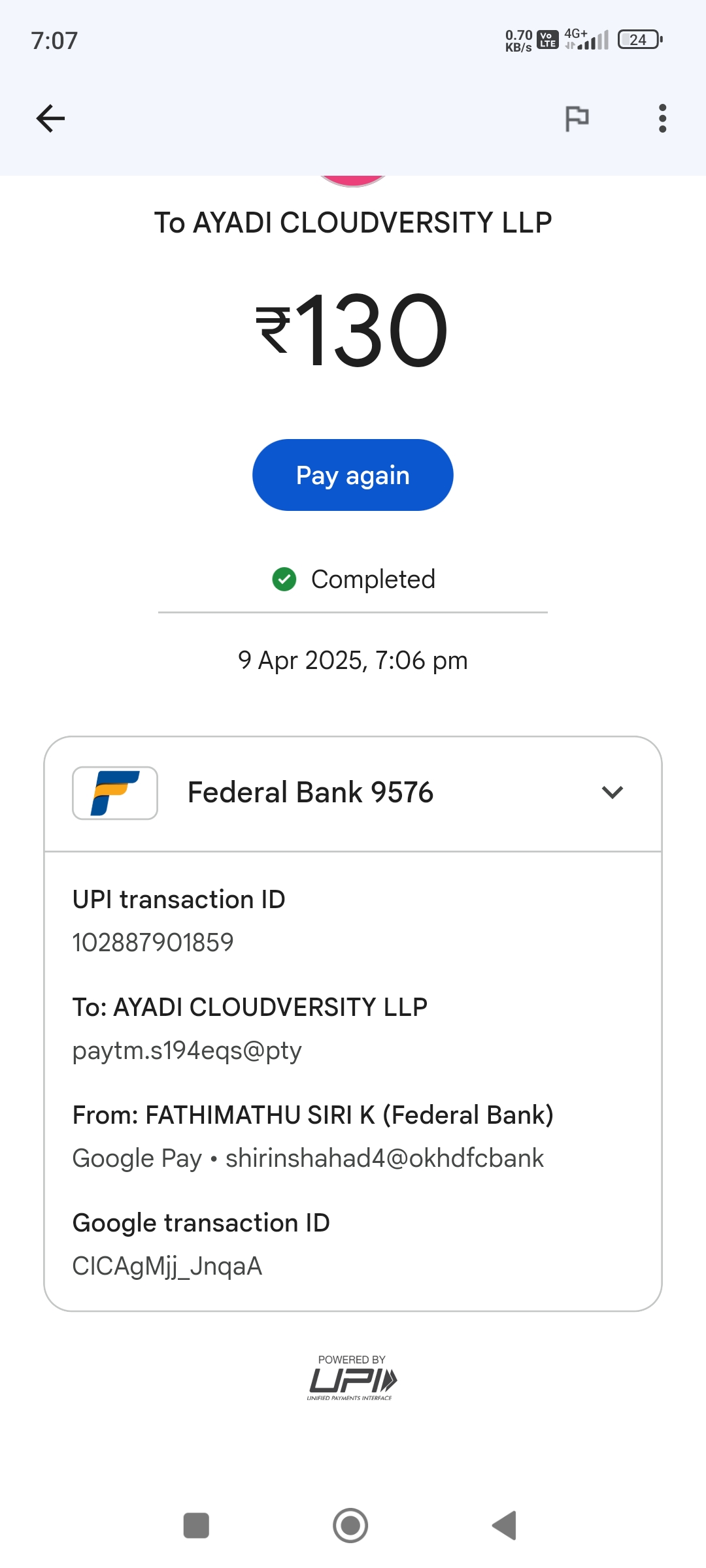Viewport: 706px width, 1568px height.
Task: Tap the UPI transaction ID number
Action: (x=153, y=943)
